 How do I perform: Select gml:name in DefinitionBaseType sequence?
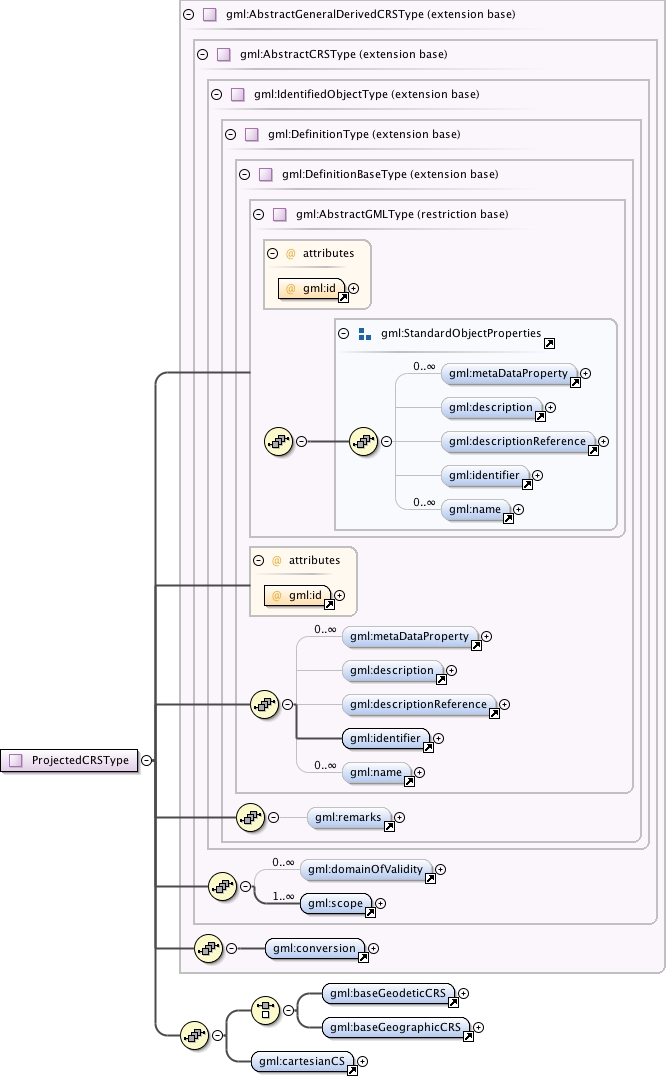(x=376, y=773)
